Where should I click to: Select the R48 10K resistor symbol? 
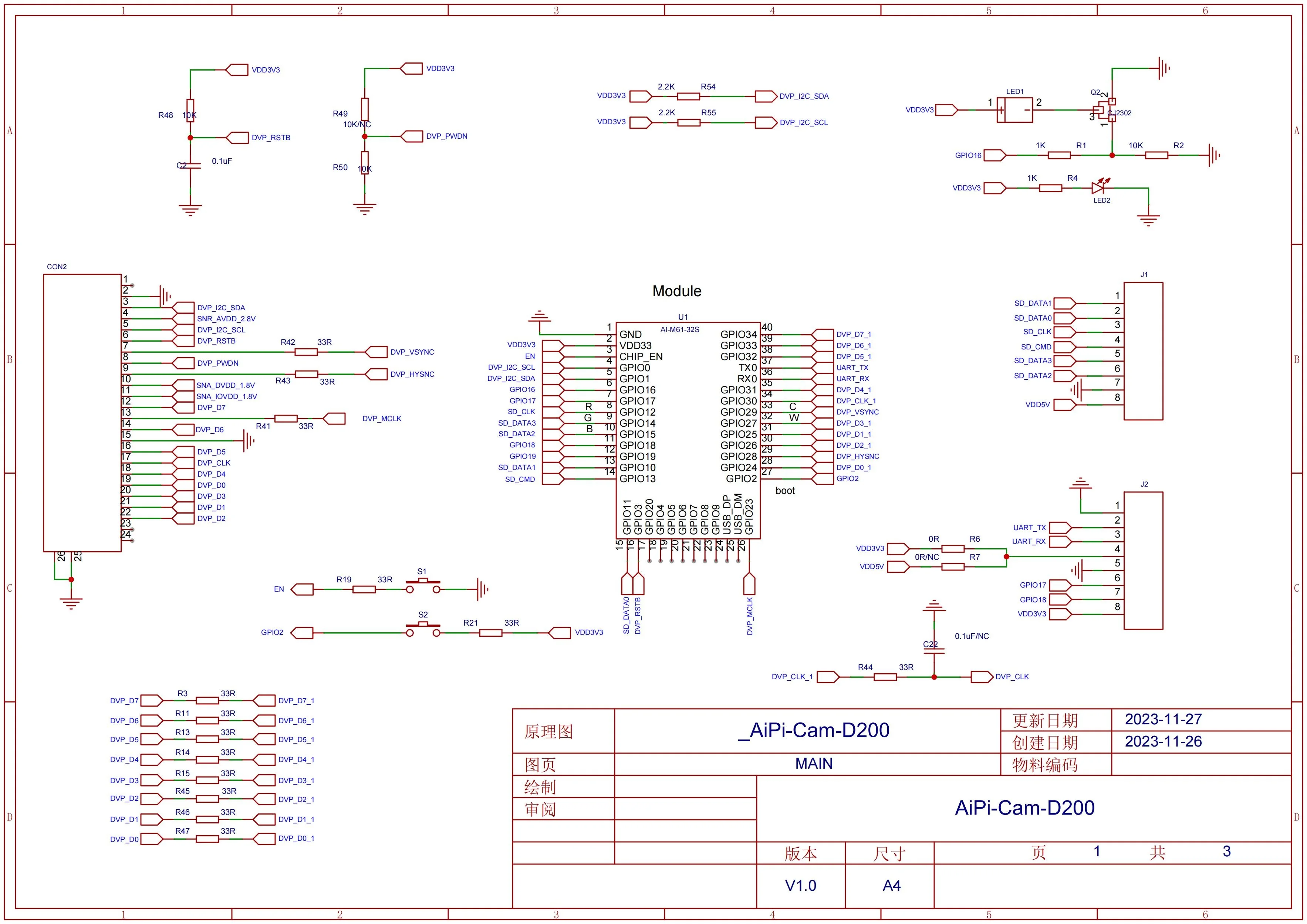tap(190, 111)
